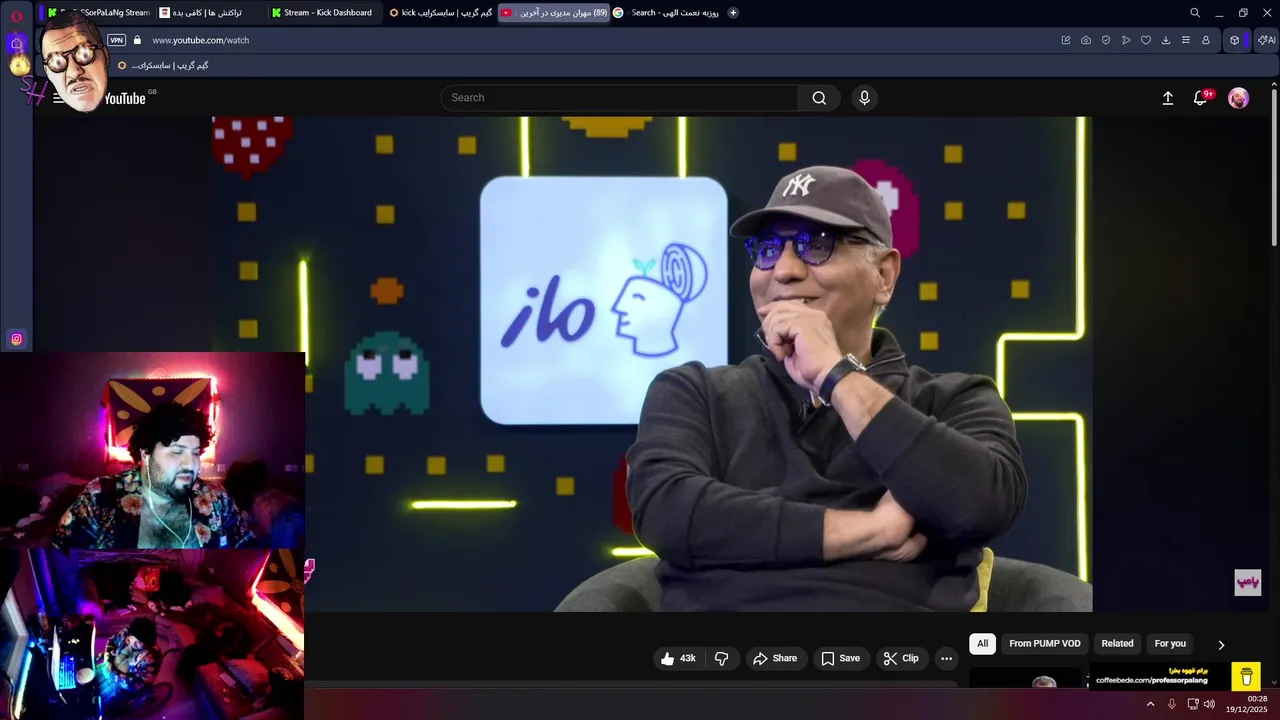The height and width of the screenshot is (720, 1280).
Task: Open the coffeebede.com/professorpalang banner
Action: [1159, 676]
